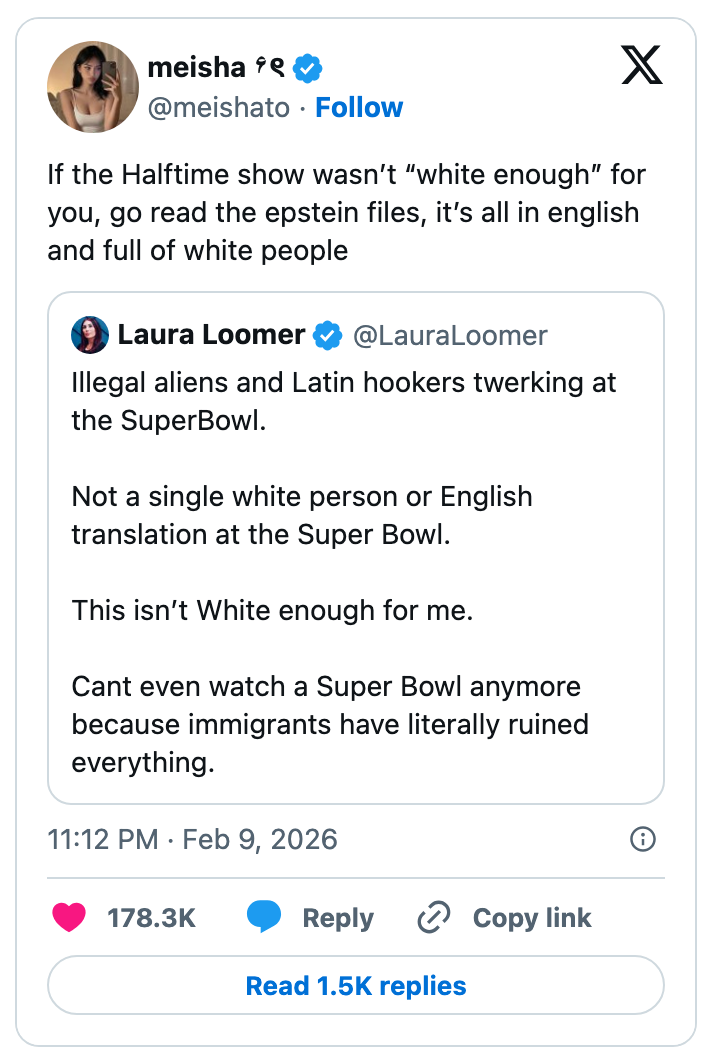Open the tweet info icon
Screen dimensions: 720x1062
click(643, 838)
